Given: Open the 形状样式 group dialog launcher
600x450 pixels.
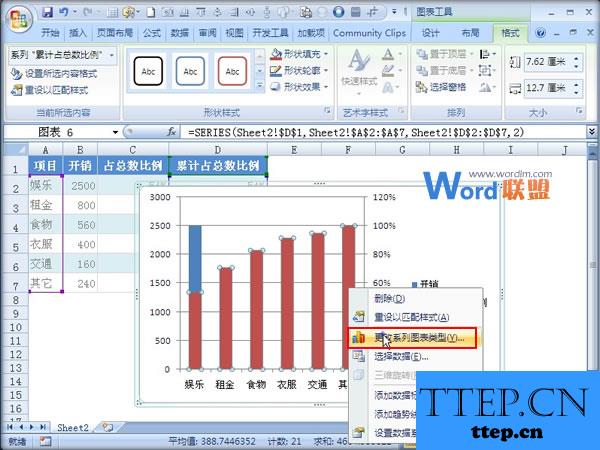Looking at the screenshot, I should 327,111.
